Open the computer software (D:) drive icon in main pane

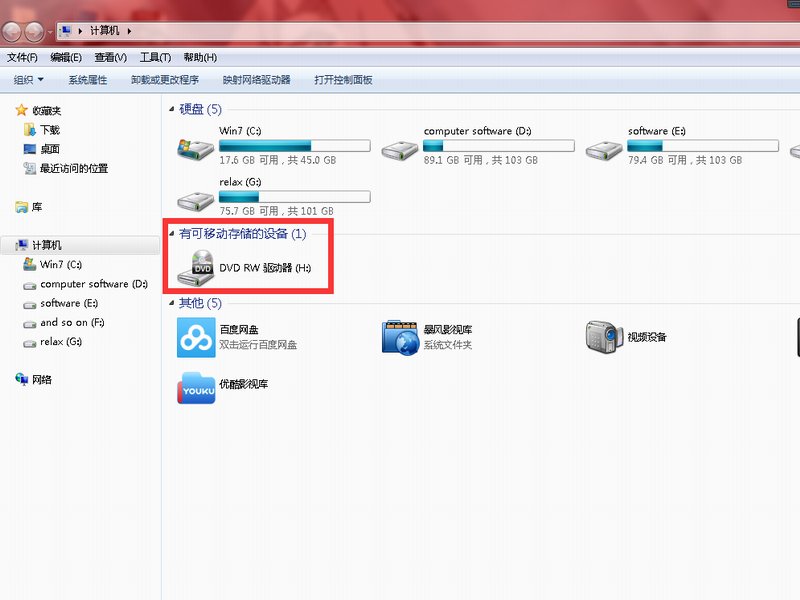[399, 151]
